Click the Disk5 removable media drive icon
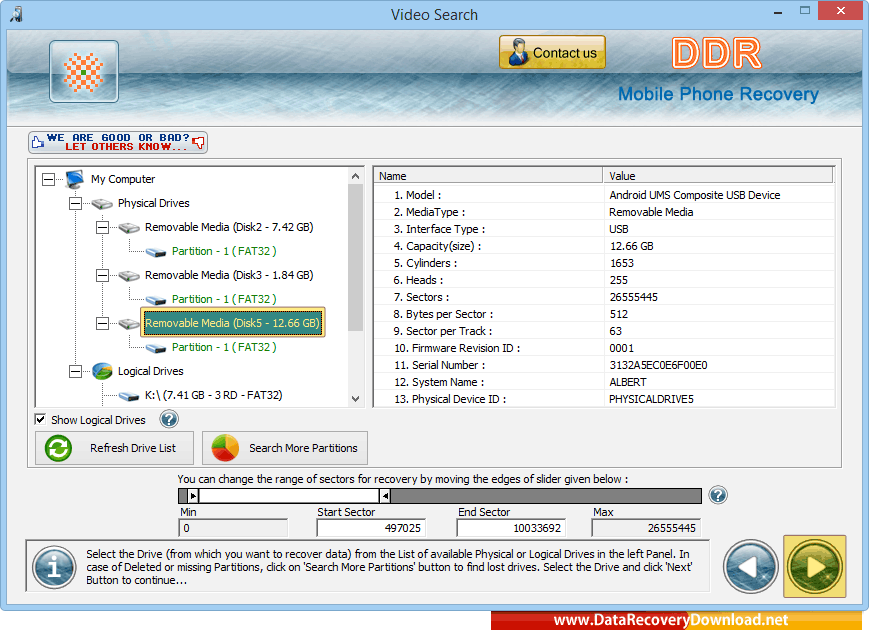This screenshot has width=869, height=632. 129,324
